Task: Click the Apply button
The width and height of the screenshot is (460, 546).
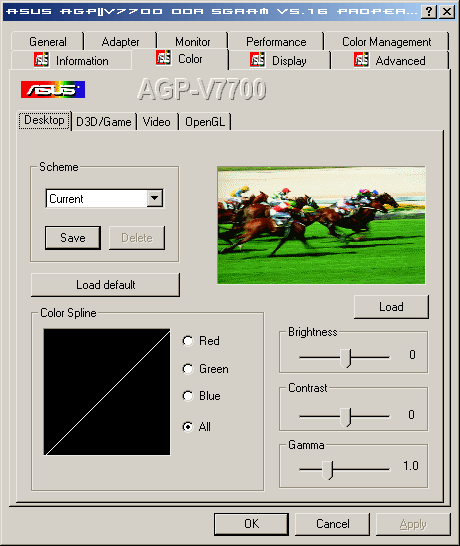Action: point(413,524)
